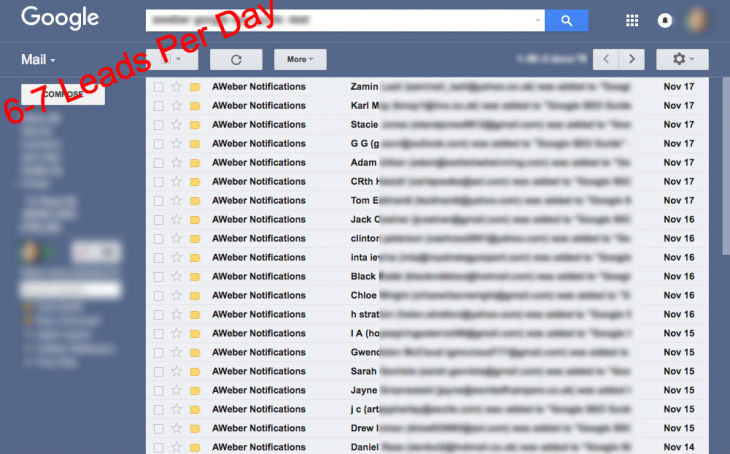Open the Mail dropdown menu
The width and height of the screenshot is (730, 454).
(x=38, y=60)
